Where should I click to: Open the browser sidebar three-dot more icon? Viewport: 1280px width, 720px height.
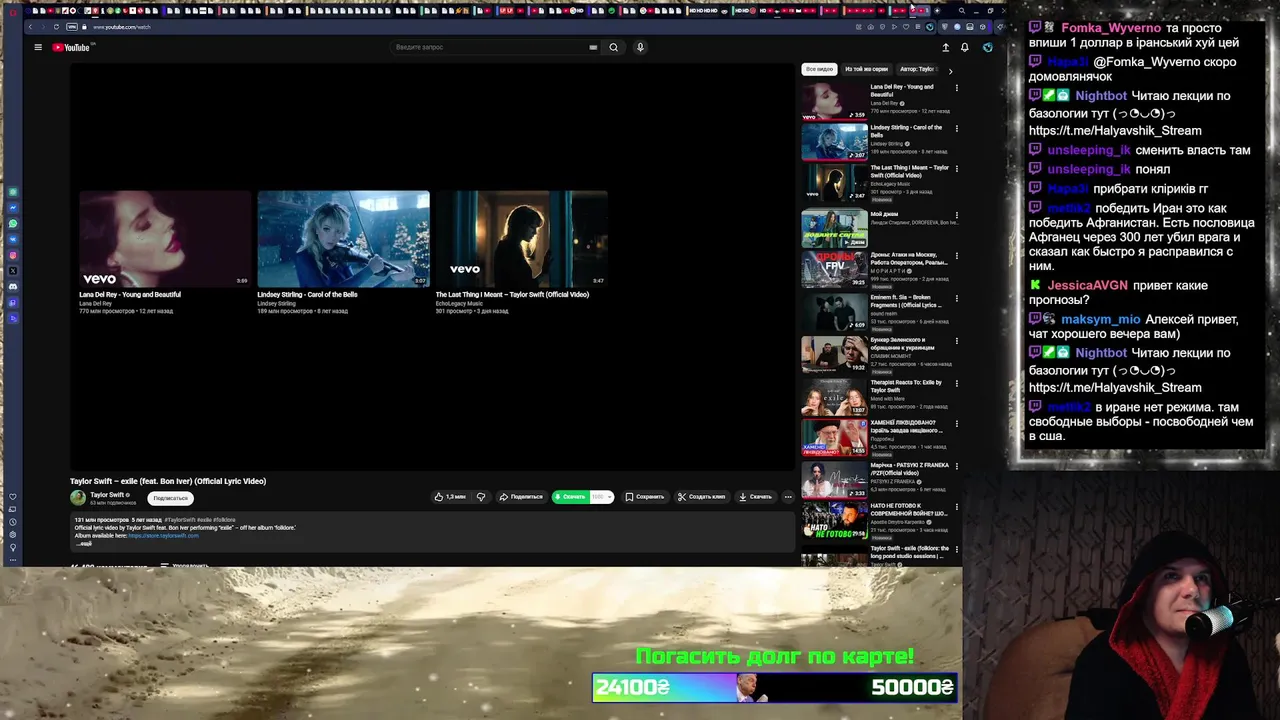(13, 560)
